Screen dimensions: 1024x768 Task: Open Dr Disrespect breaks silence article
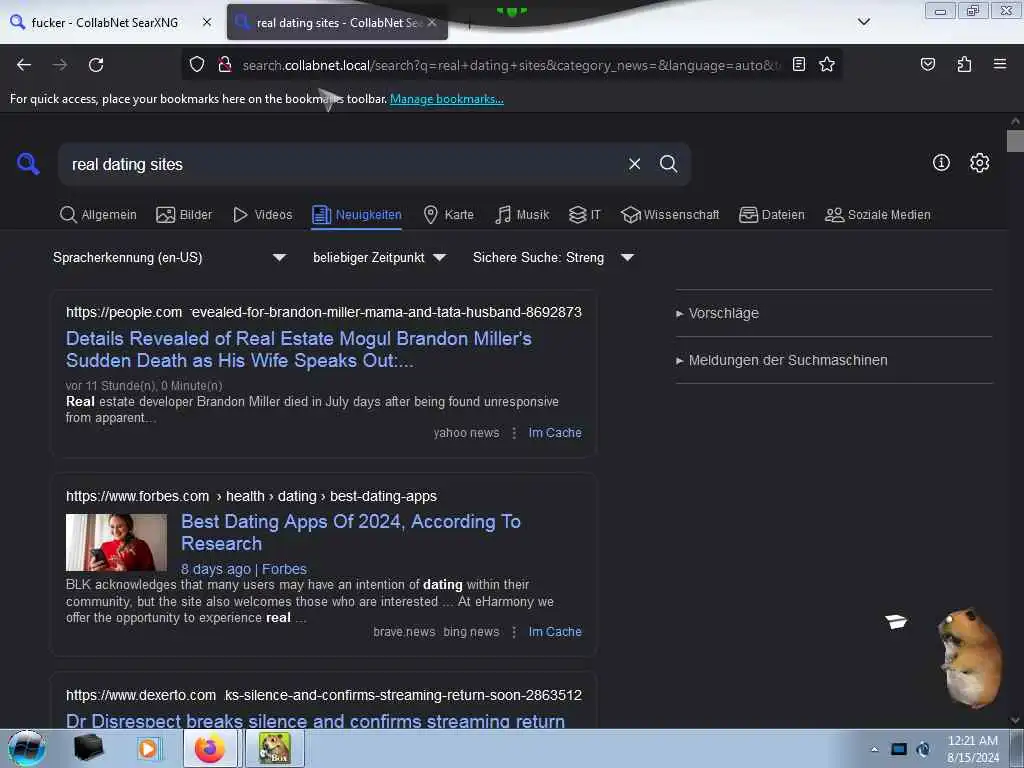tap(315, 720)
